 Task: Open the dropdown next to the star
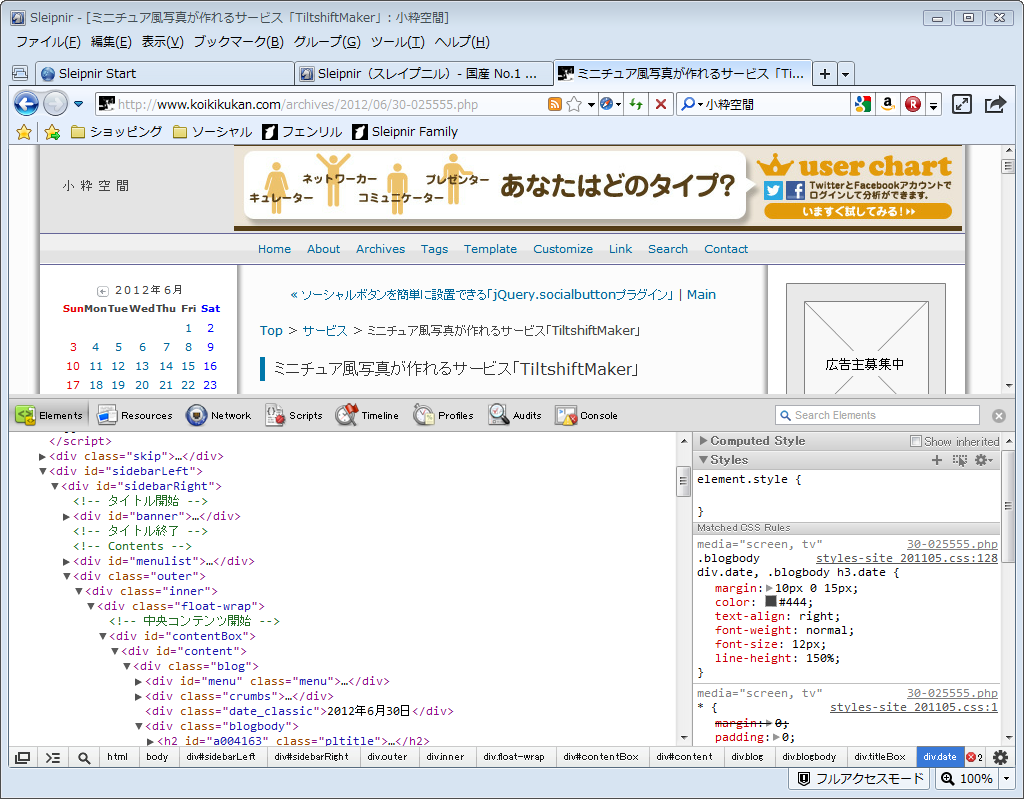591,105
